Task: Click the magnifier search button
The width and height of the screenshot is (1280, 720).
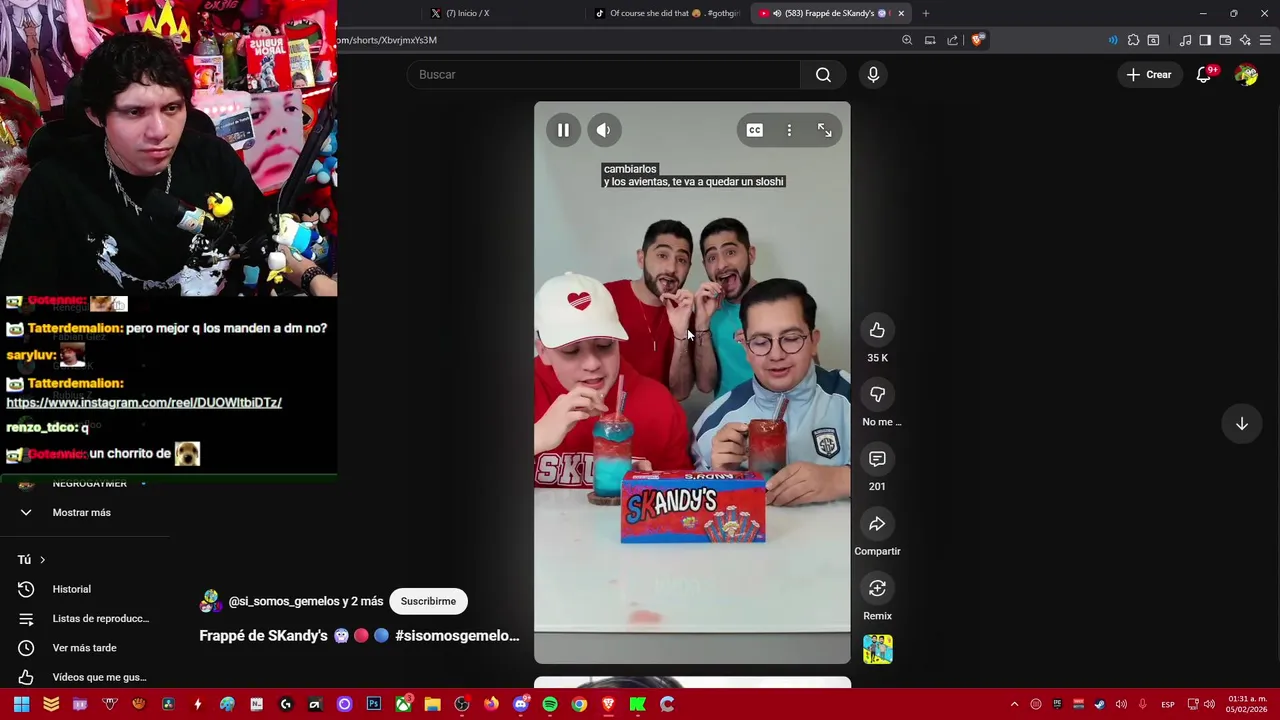Action: click(823, 75)
